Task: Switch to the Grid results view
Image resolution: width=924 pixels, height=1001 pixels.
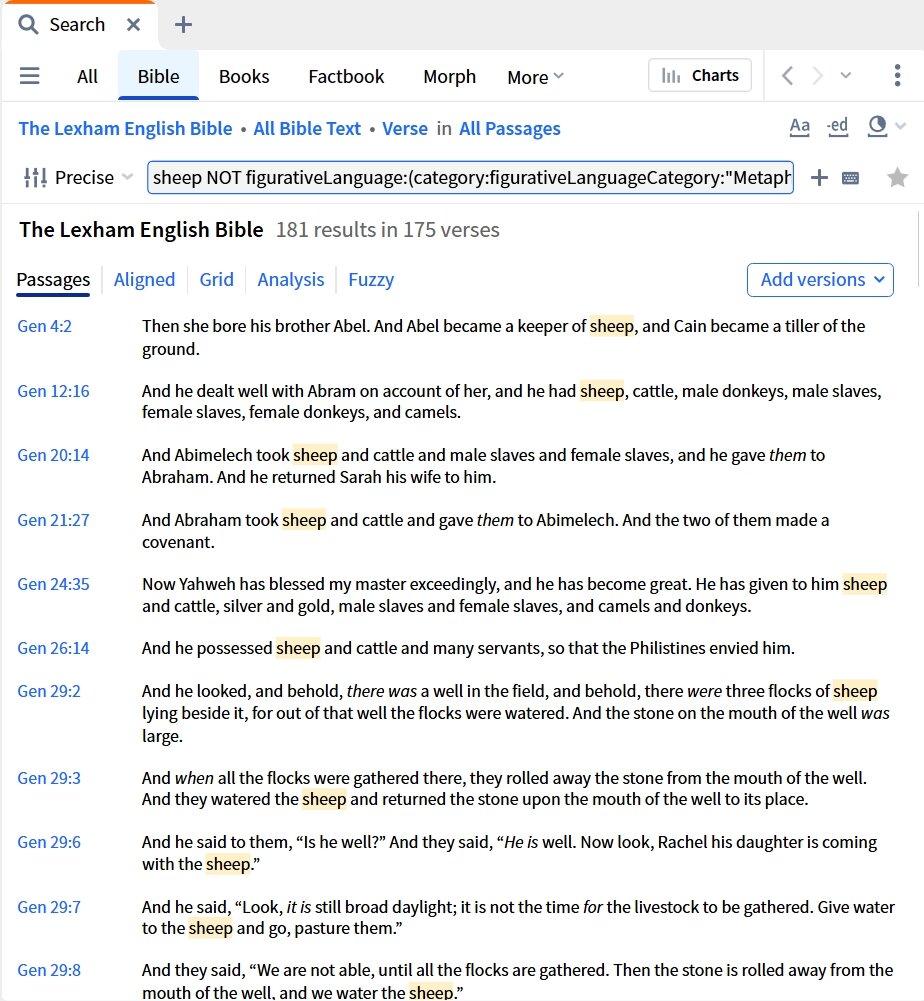Action: click(216, 280)
